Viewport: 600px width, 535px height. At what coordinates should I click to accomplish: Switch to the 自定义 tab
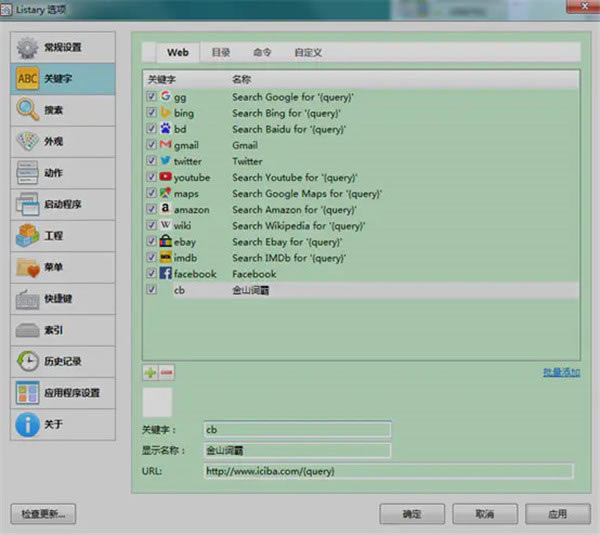308,52
